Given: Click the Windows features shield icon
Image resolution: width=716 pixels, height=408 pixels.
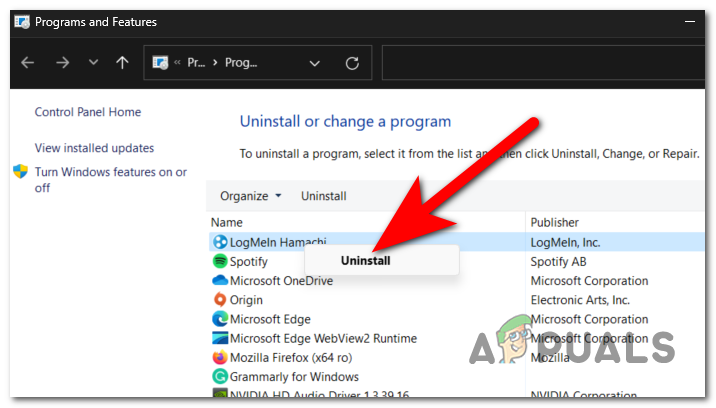Looking at the screenshot, I should pos(21,171).
